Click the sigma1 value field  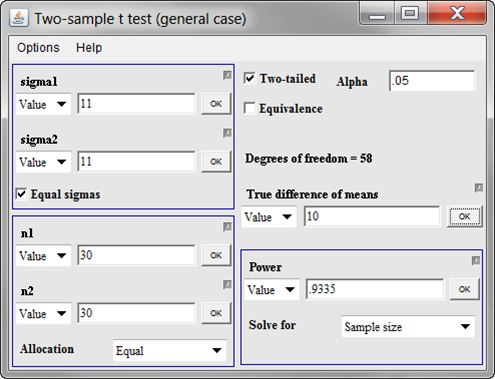tap(136, 104)
